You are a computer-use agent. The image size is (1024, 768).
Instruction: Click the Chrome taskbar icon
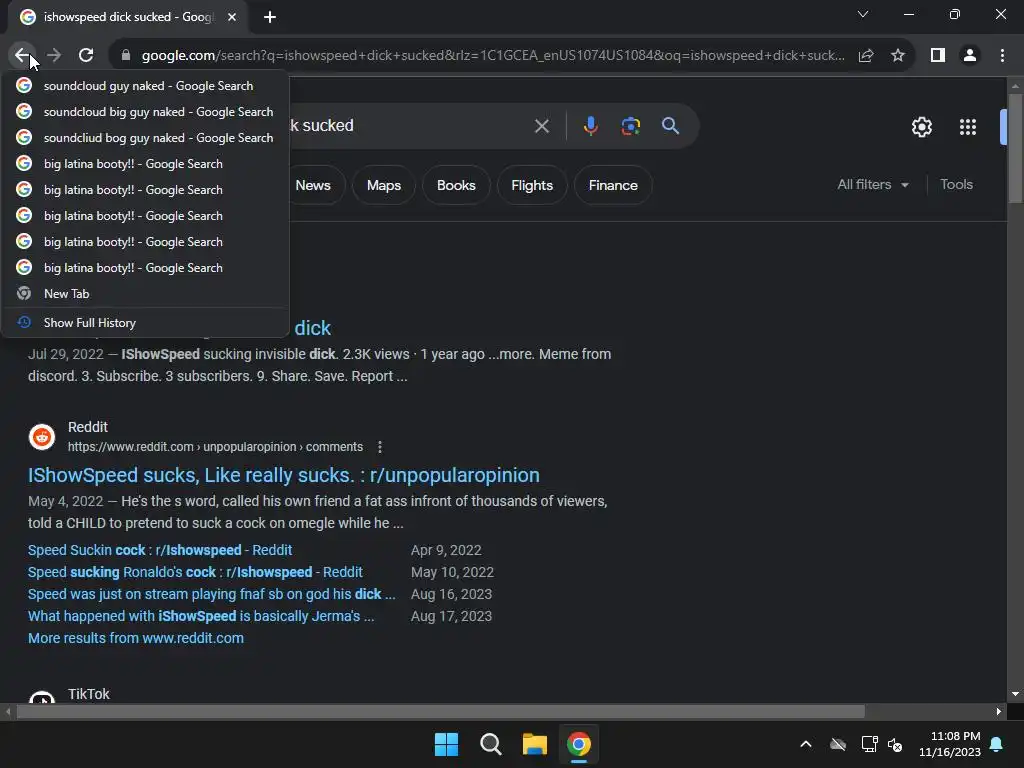[579, 744]
